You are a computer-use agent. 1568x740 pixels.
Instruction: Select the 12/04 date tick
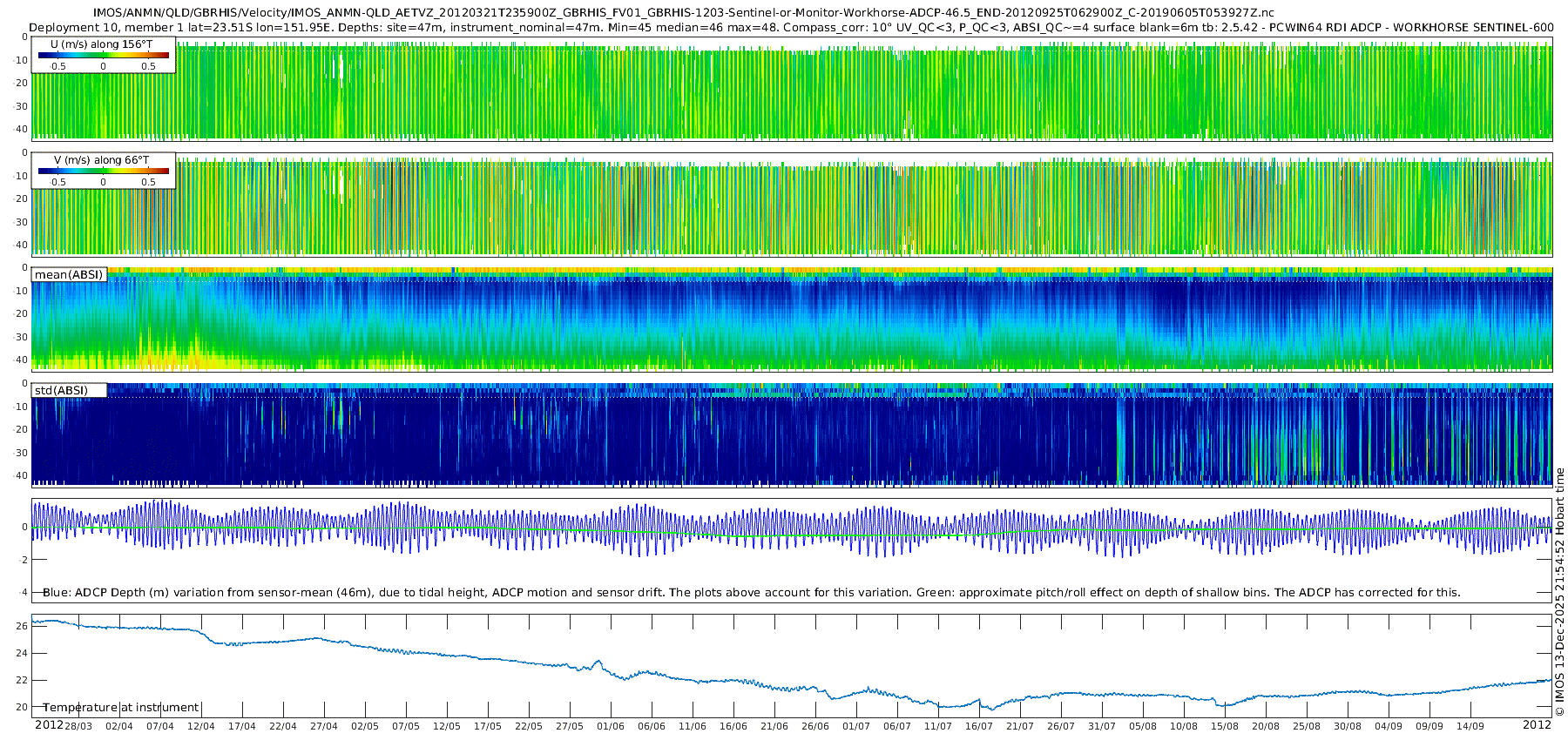point(201,726)
